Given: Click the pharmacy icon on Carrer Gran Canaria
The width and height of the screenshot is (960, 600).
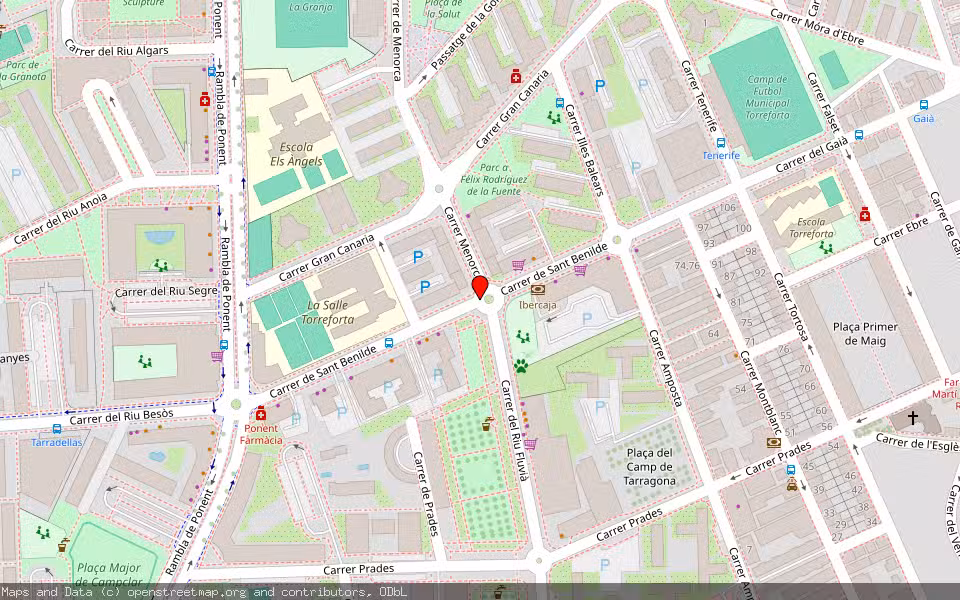Looking at the screenshot, I should [x=516, y=76].
